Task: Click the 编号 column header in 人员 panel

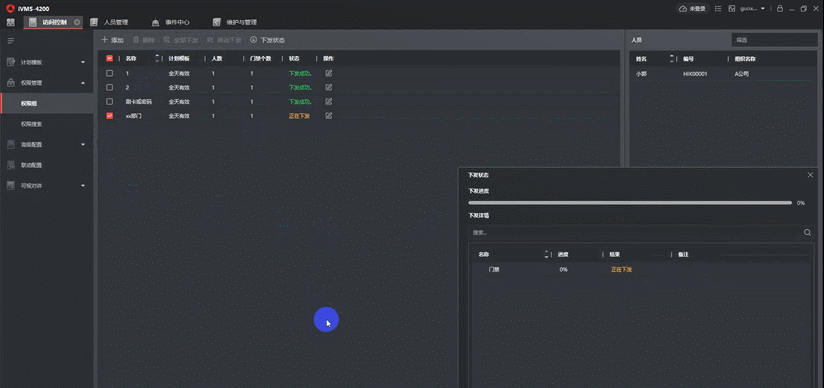Action: pos(688,59)
